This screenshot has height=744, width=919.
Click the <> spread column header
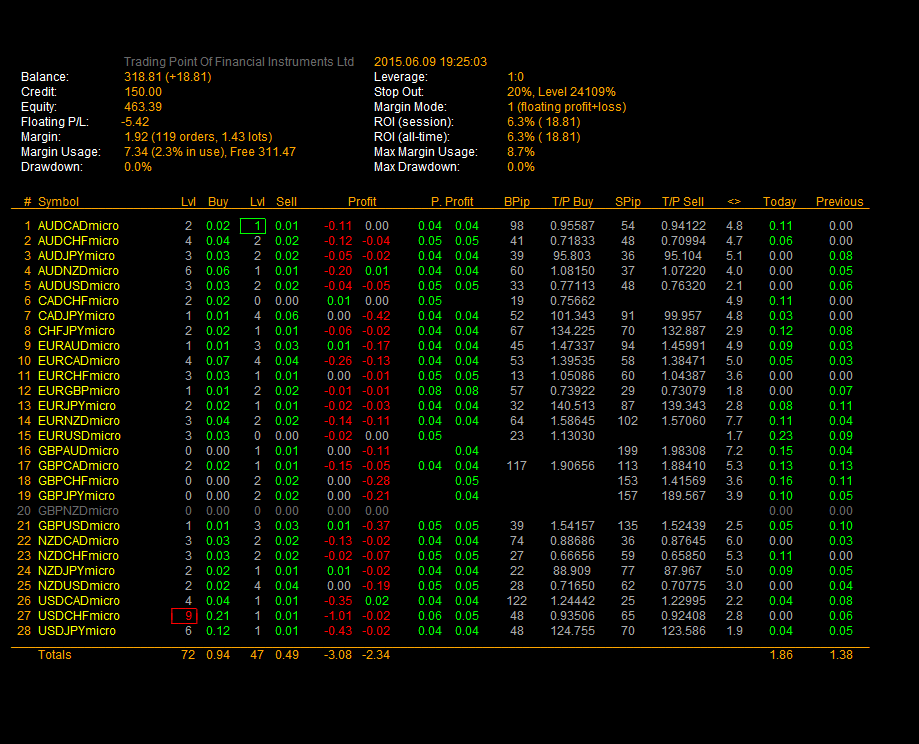coord(734,202)
